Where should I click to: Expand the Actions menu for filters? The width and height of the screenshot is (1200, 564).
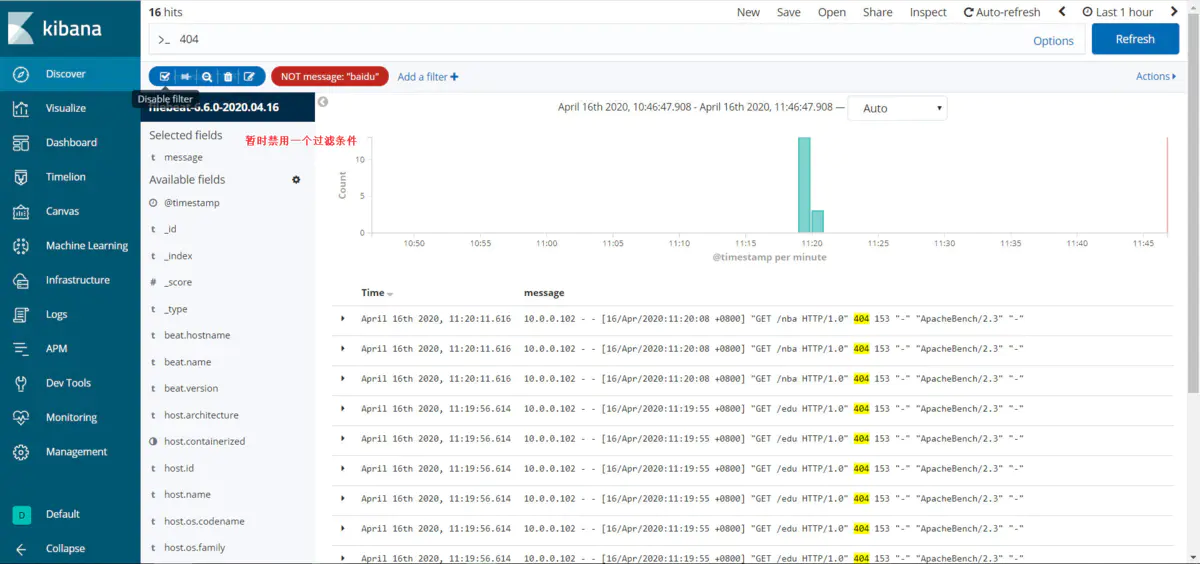pyautogui.click(x=1156, y=76)
